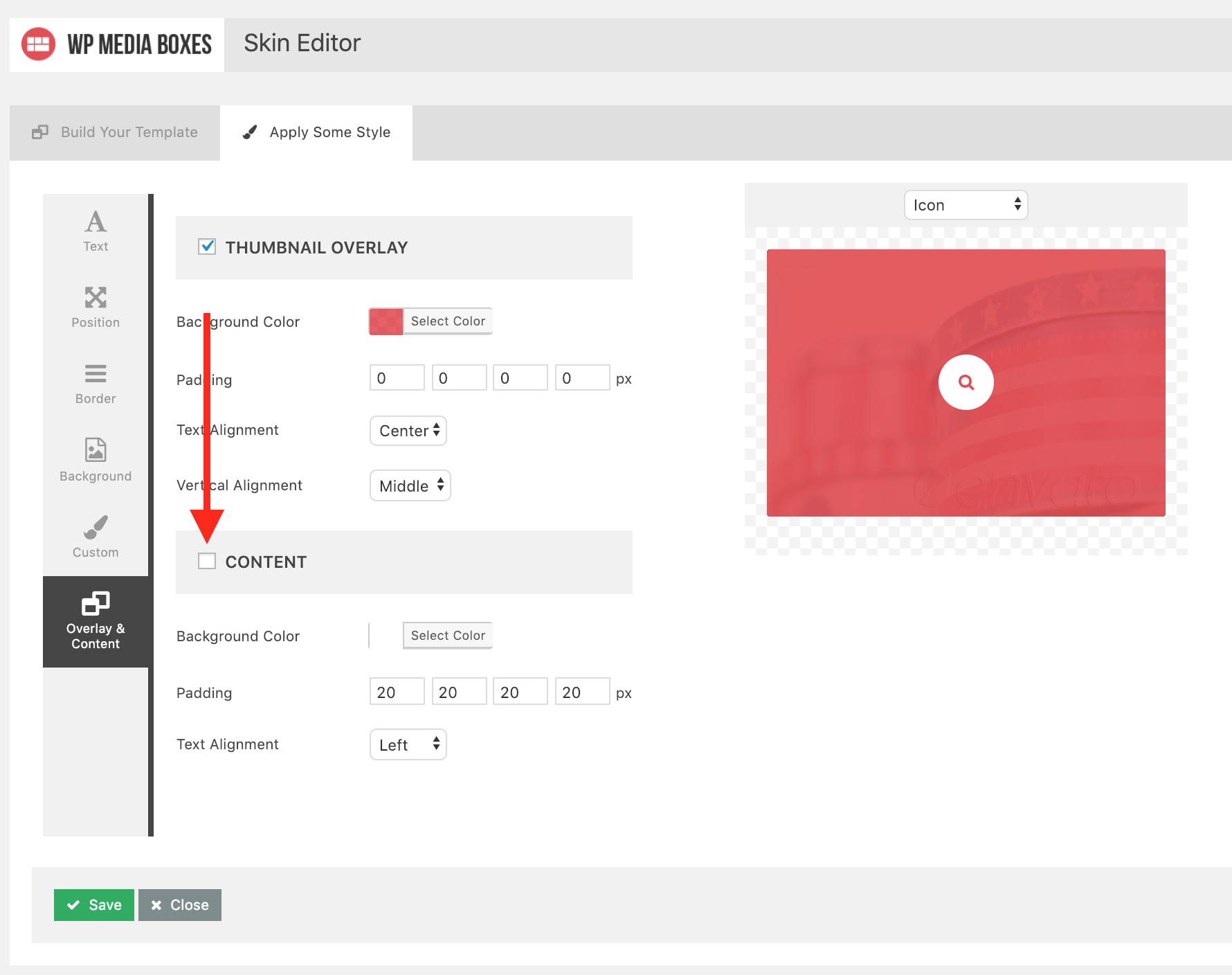The height and width of the screenshot is (975, 1232).
Task: Expand overlay Text Alignment Center dropdown
Action: pyautogui.click(x=408, y=431)
